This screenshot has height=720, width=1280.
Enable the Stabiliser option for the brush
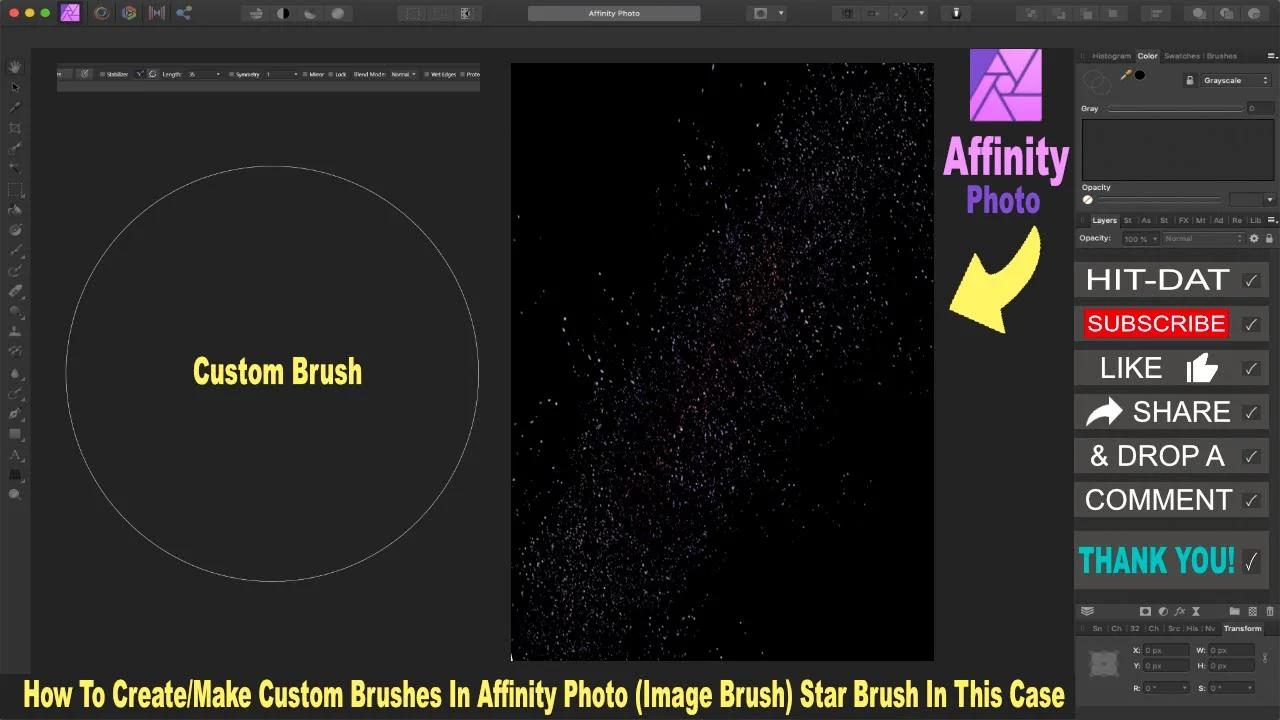103,73
